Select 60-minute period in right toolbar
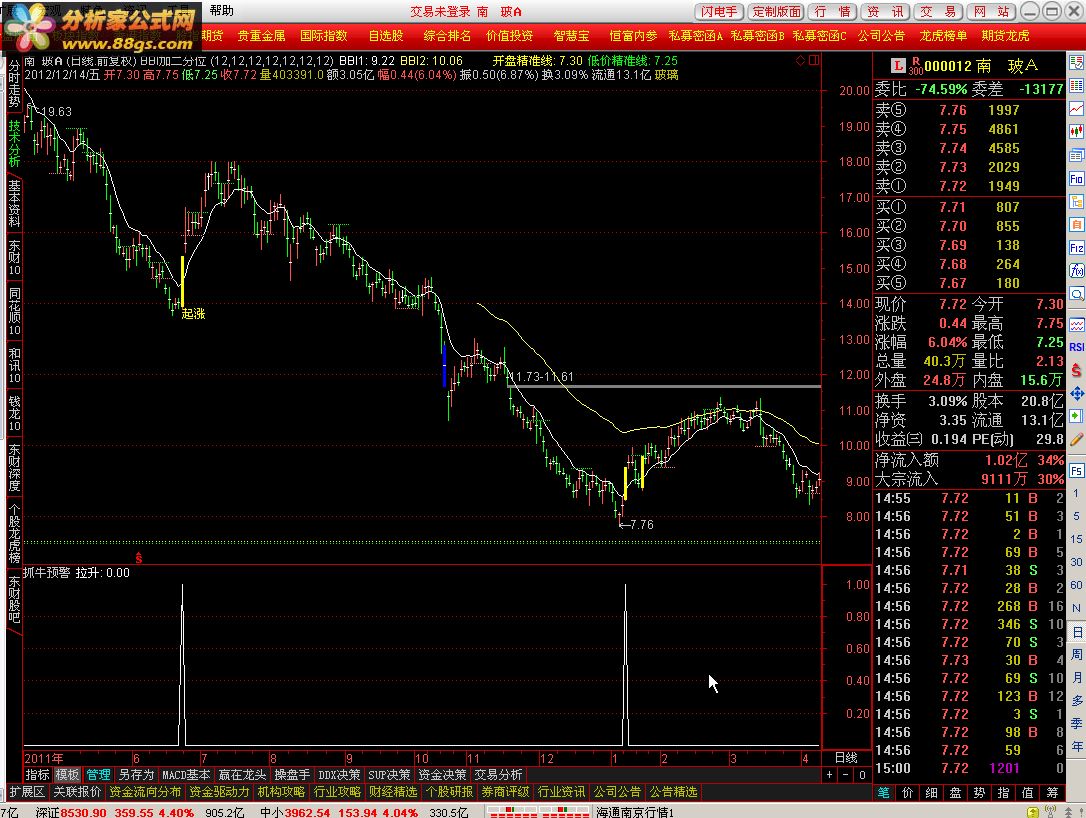The width and height of the screenshot is (1086, 818). 1076,585
